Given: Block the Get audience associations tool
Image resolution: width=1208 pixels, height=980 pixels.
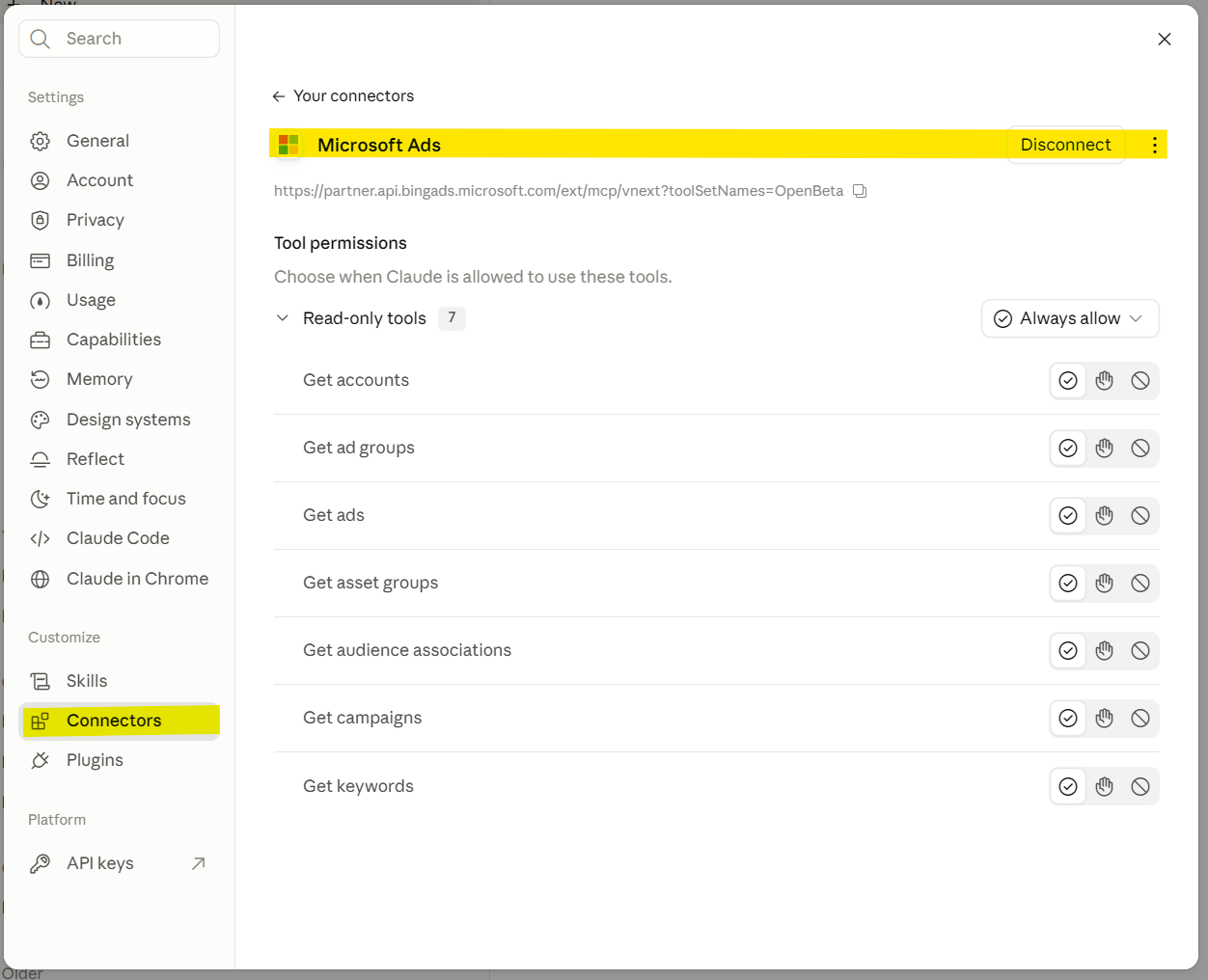Looking at the screenshot, I should point(1140,651).
